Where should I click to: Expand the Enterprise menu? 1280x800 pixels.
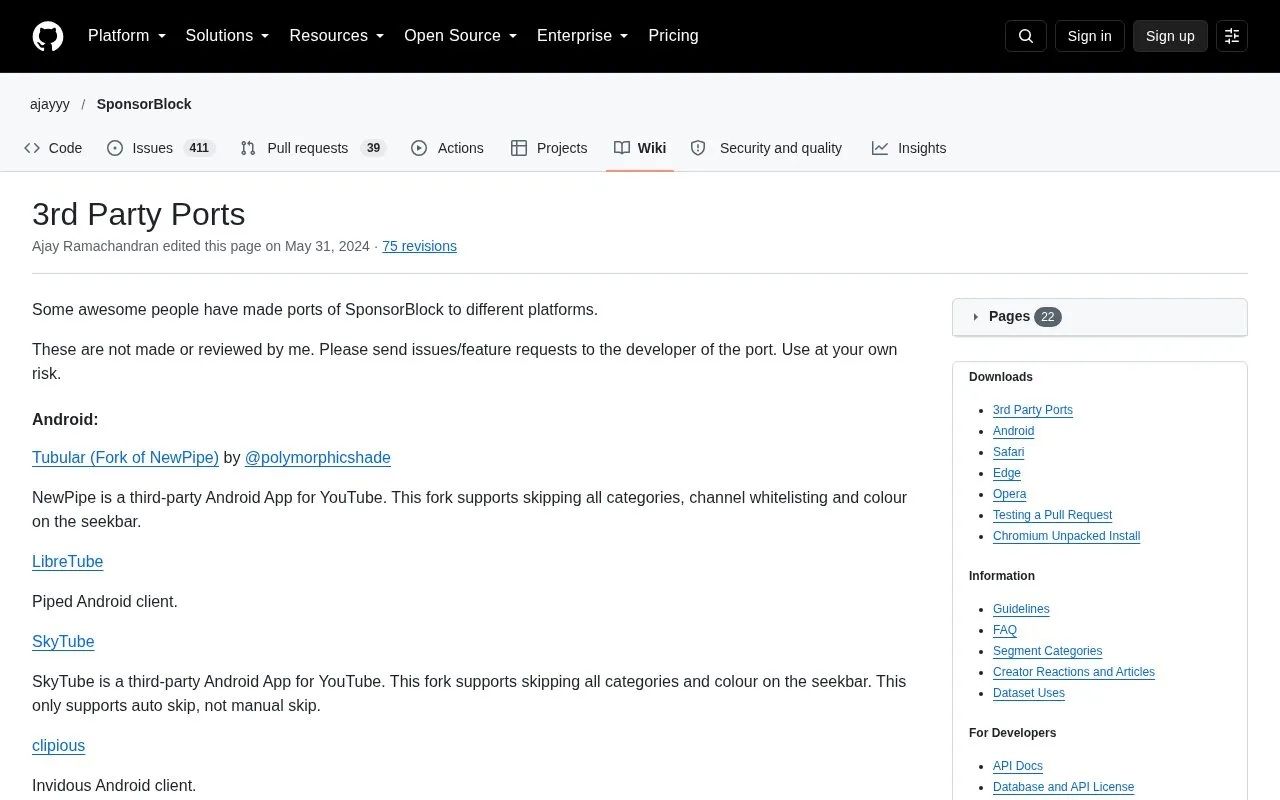point(582,36)
